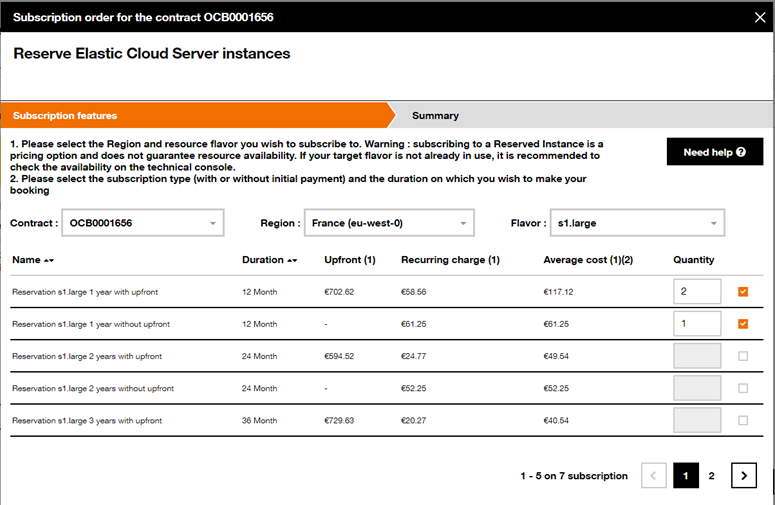The height and width of the screenshot is (505, 775).
Task: Open the Flavor dropdown s1.large
Action: (637, 223)
